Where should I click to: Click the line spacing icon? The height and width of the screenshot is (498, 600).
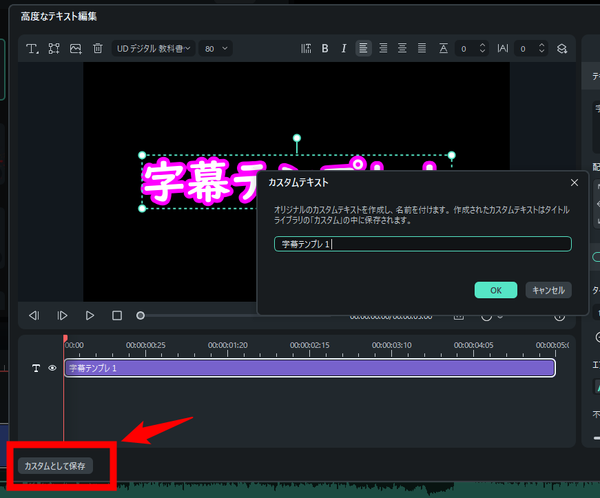click(443, 49)
